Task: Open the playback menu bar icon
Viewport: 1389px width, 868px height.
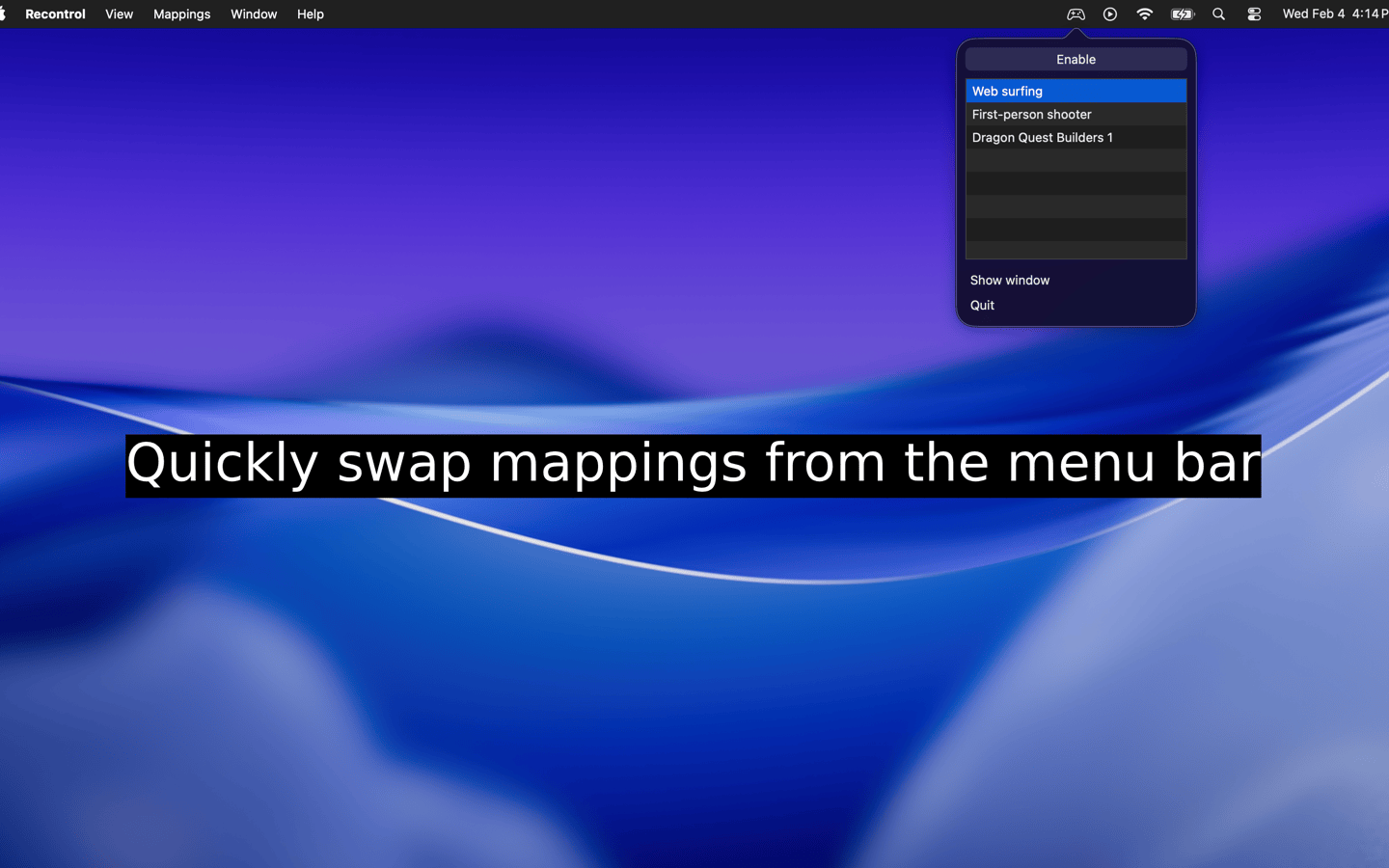Action: (x=1109, y=14)
